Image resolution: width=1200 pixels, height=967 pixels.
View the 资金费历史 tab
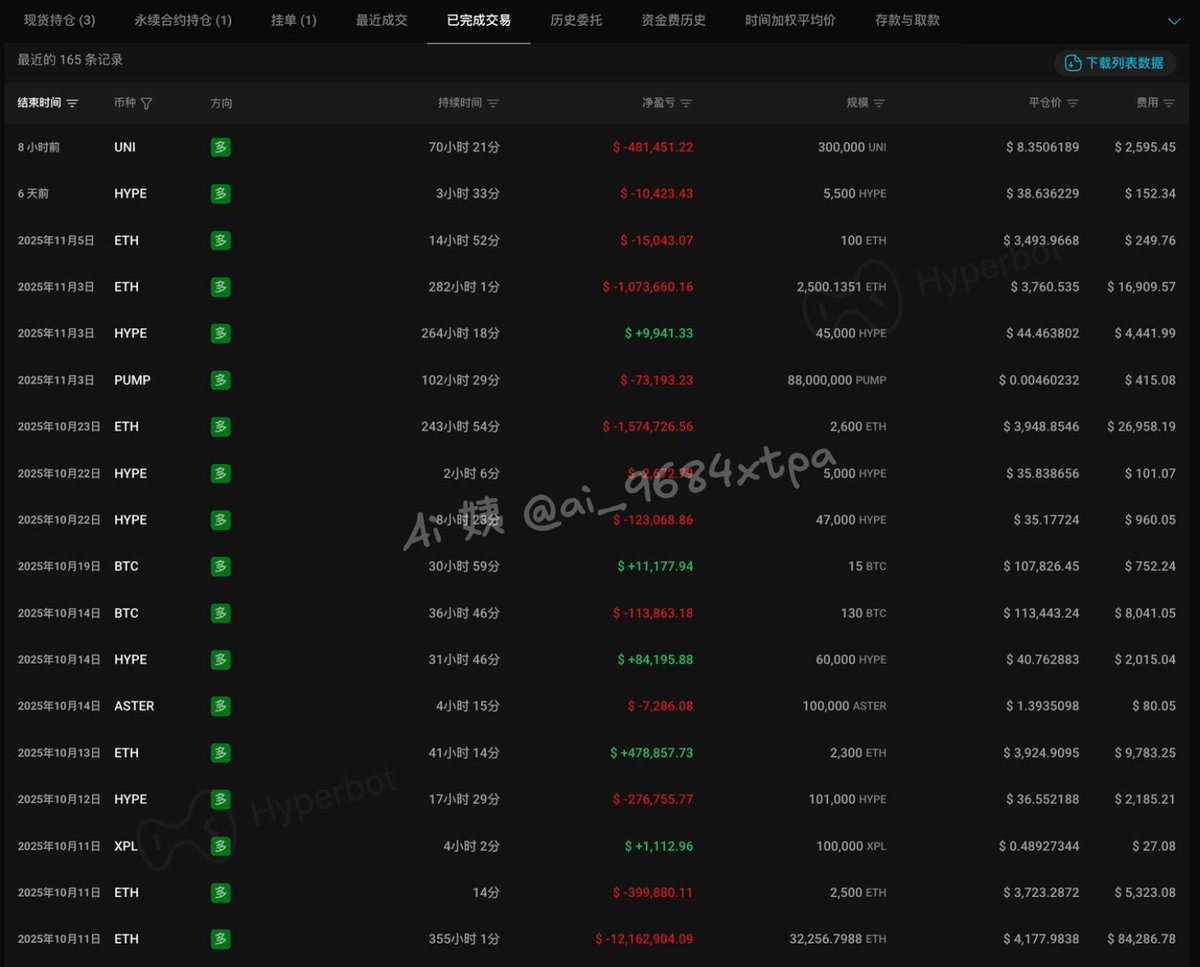pyautogui.click(x=673, y=21)
